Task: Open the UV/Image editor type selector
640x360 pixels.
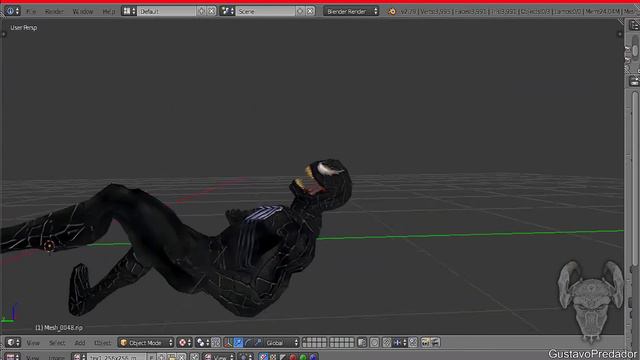Action: [12, 357]
